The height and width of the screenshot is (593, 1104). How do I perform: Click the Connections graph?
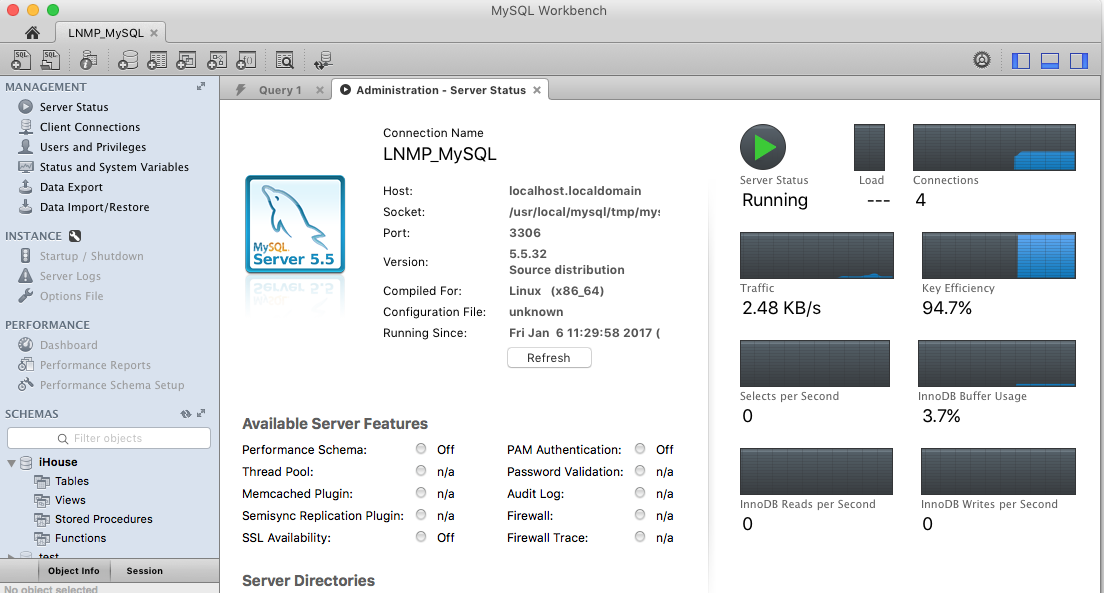(994, 147)
